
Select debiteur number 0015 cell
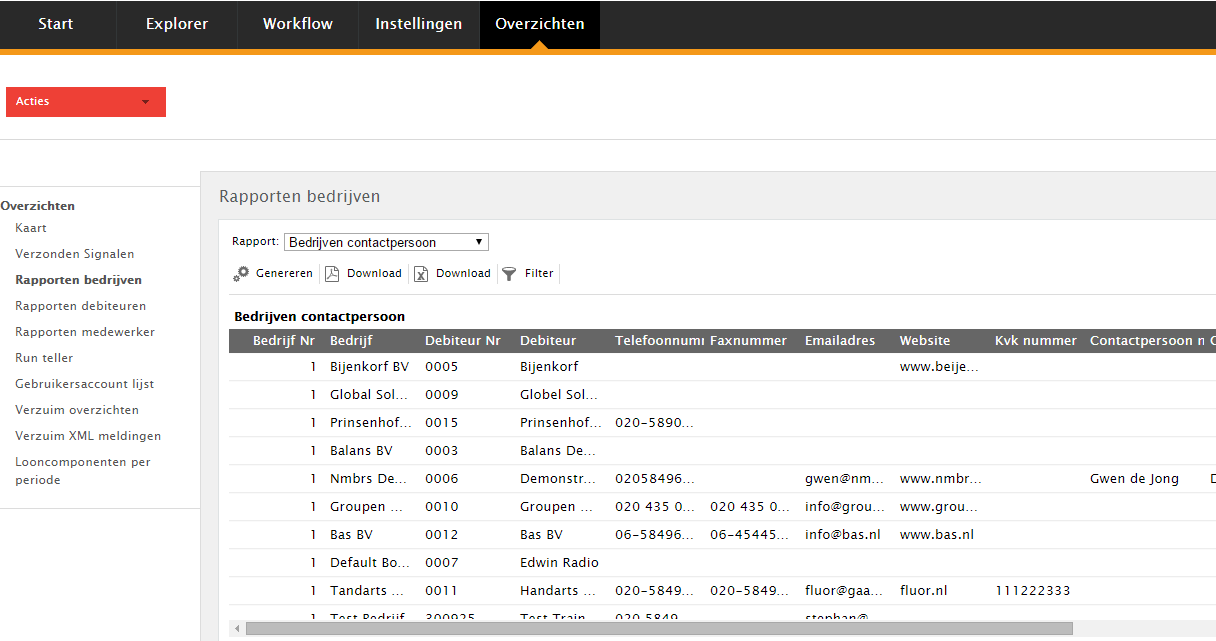pos(441,423)
